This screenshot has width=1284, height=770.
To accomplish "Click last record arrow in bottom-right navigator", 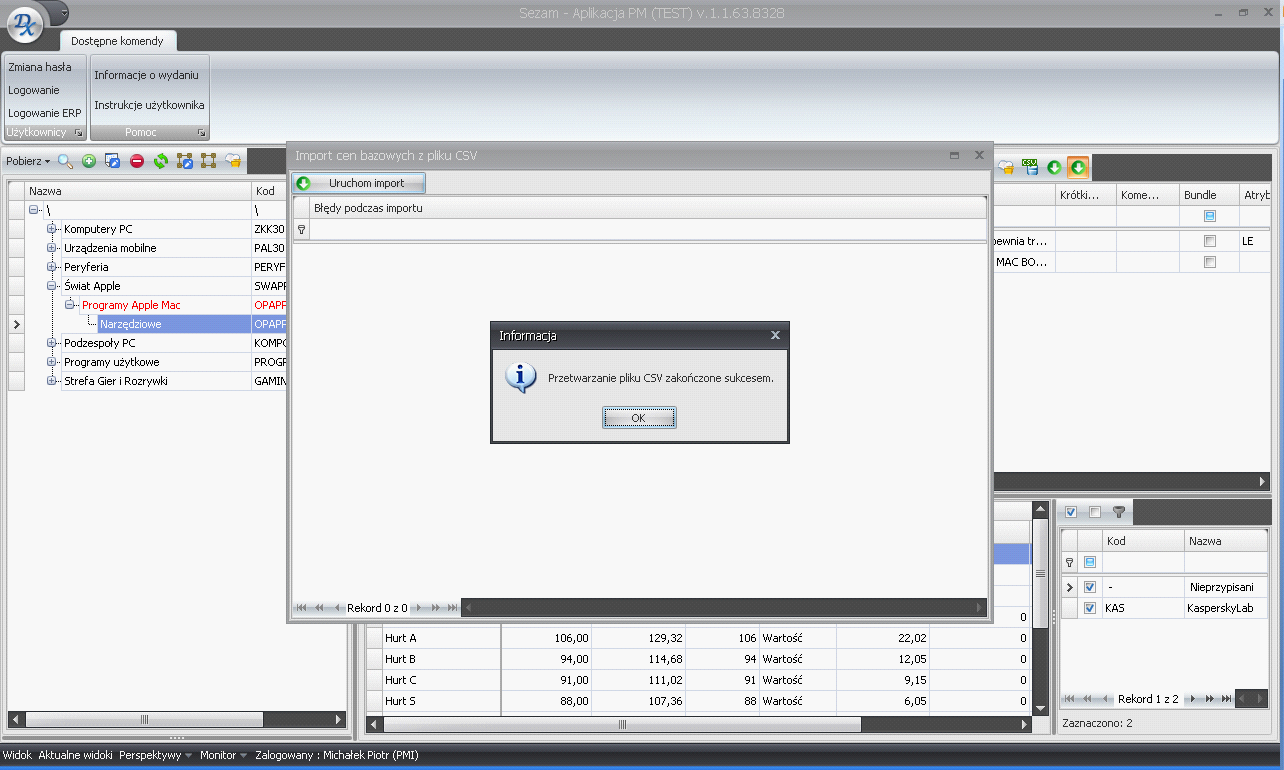I will [1226, 699].
